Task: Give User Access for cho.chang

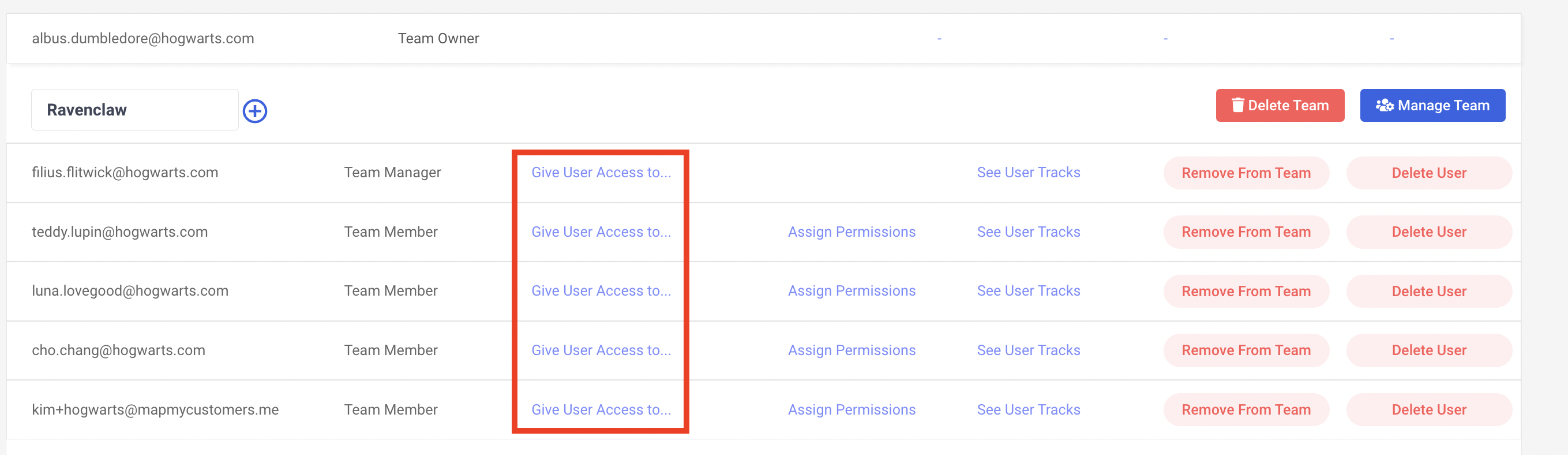Action: click(601, 350)
